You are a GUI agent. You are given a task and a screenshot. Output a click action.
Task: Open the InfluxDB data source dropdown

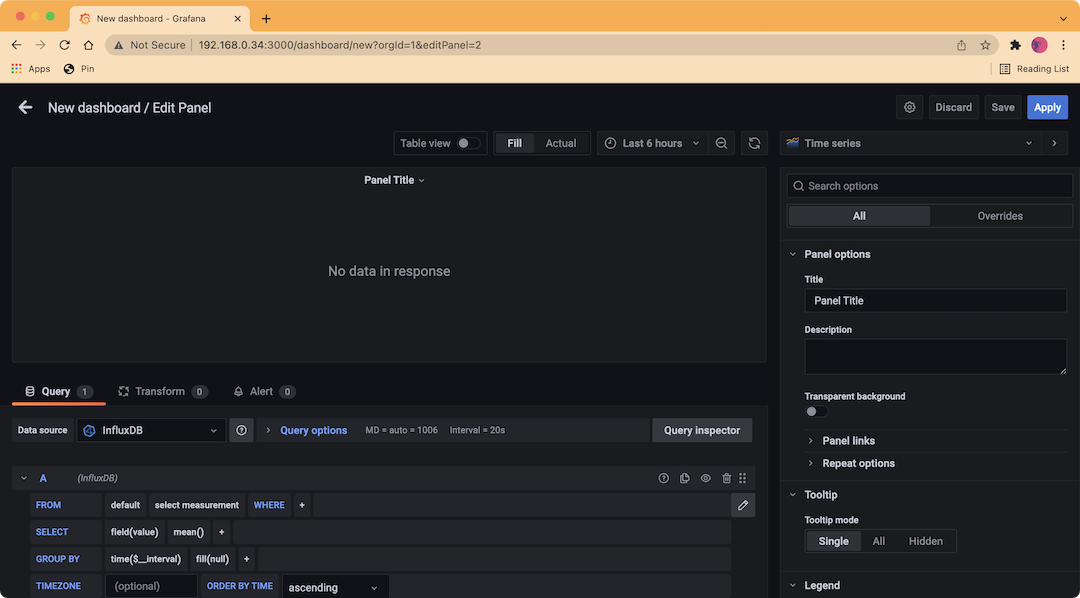click(151, 430)
